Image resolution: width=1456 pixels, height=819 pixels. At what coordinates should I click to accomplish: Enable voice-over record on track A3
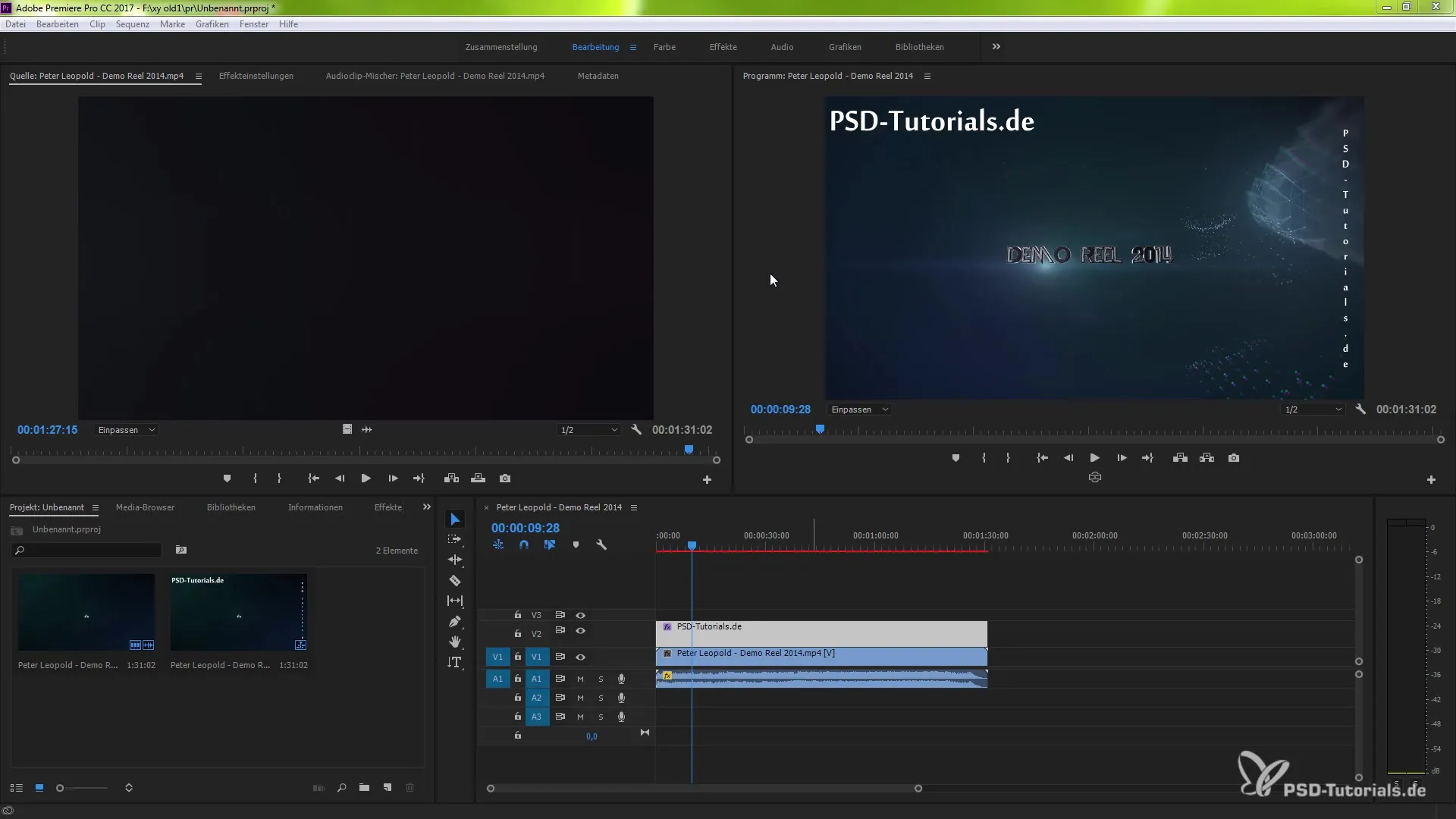(621, 717)
